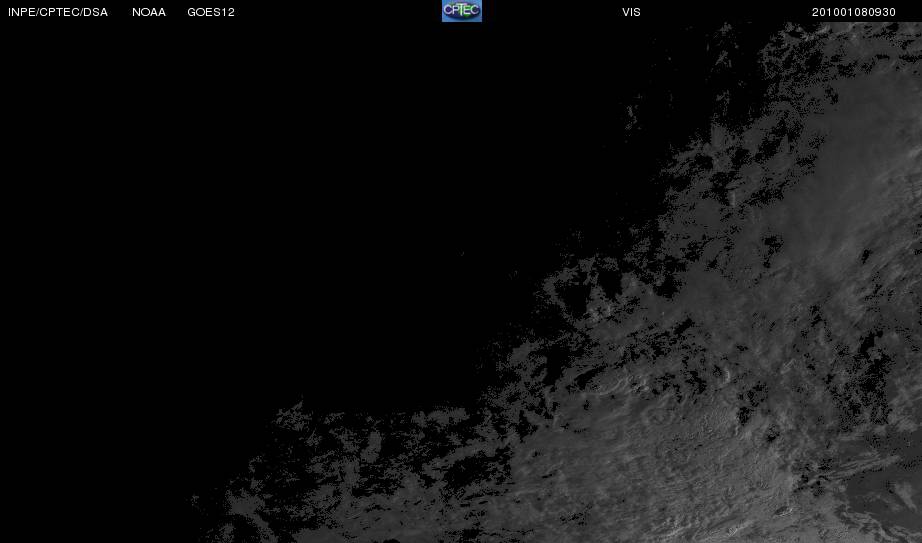The image size is (922, 543).
Task: Click the NOAA label
Action: (149, 12)
